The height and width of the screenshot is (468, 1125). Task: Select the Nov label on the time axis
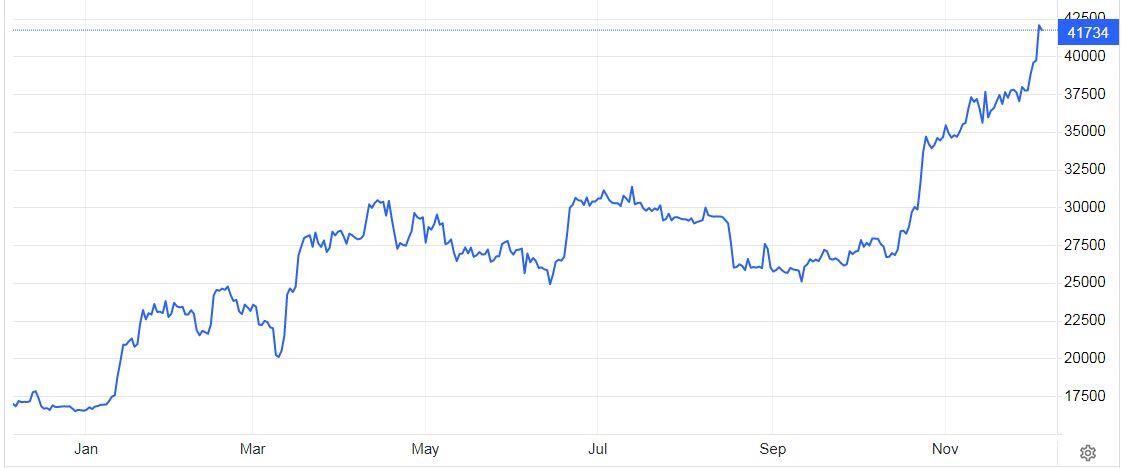[944, 449]
